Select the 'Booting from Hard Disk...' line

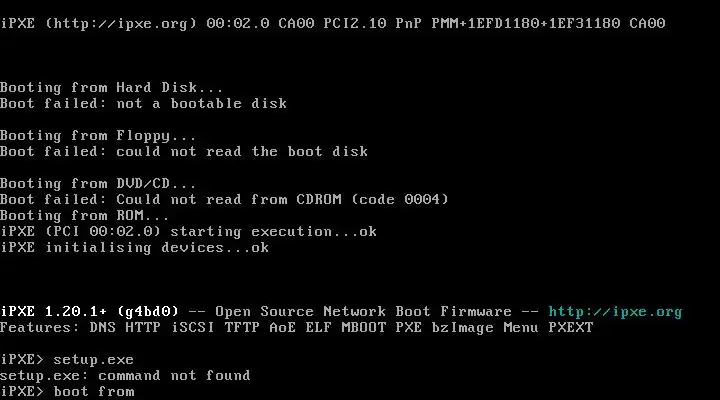click(112, 87)
